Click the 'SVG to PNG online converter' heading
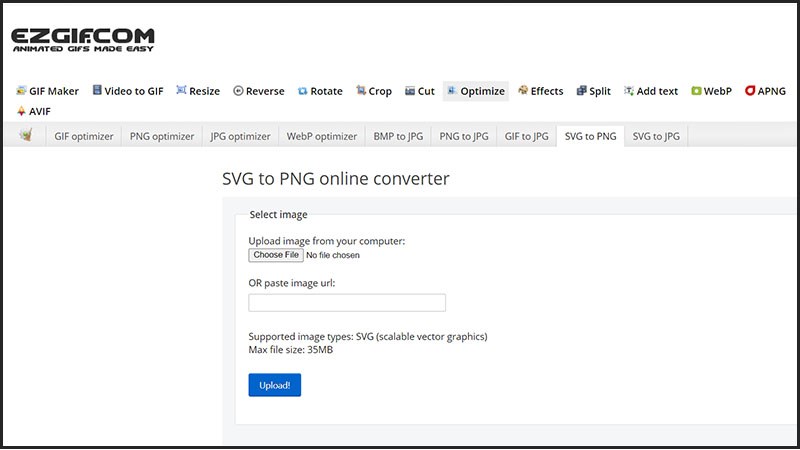 (336, 179)
